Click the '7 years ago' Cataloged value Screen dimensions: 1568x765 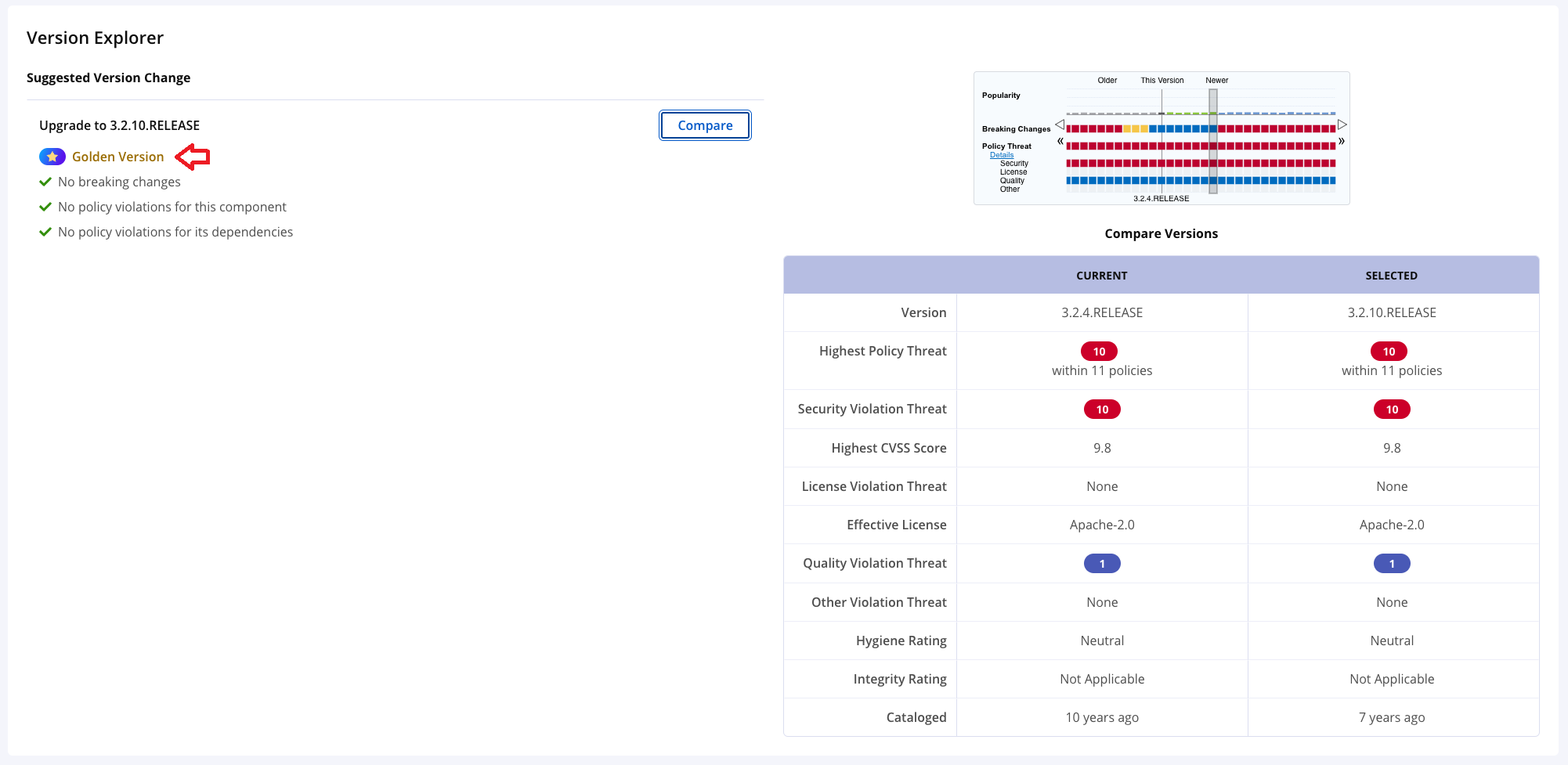(x=1392, y=717)
